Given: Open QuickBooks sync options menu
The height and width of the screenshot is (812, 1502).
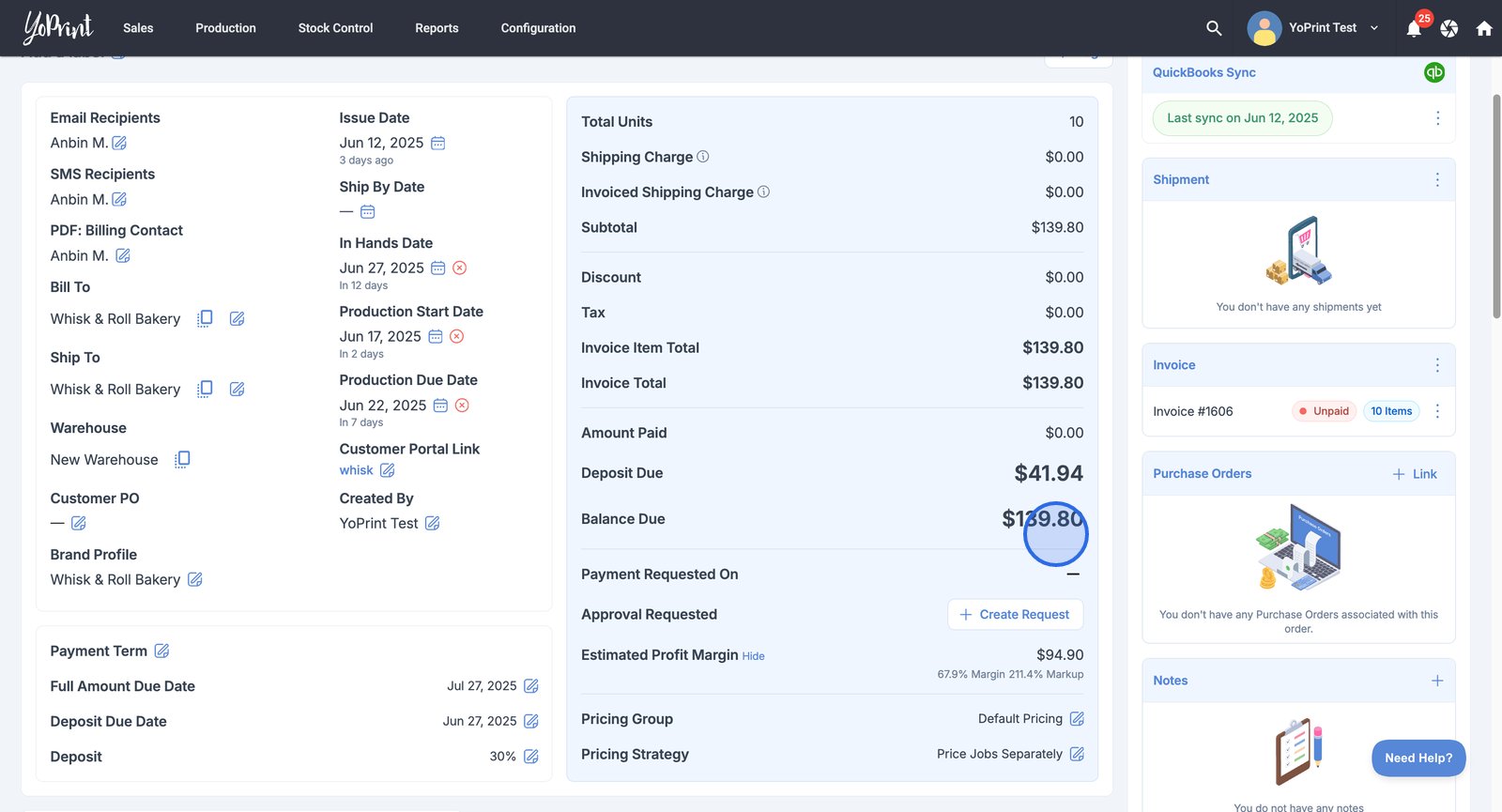Looking at the screenshot, I should click(1437, 118).
